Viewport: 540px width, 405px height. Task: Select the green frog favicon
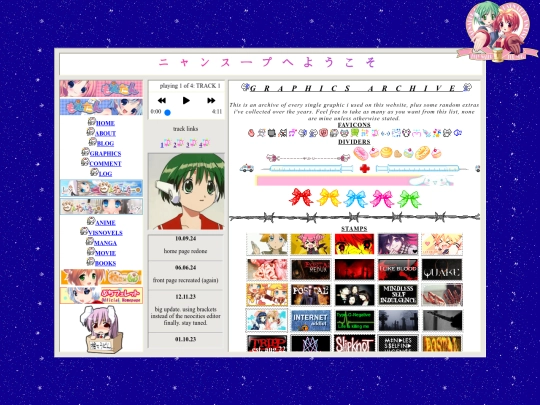coord(354,133)
